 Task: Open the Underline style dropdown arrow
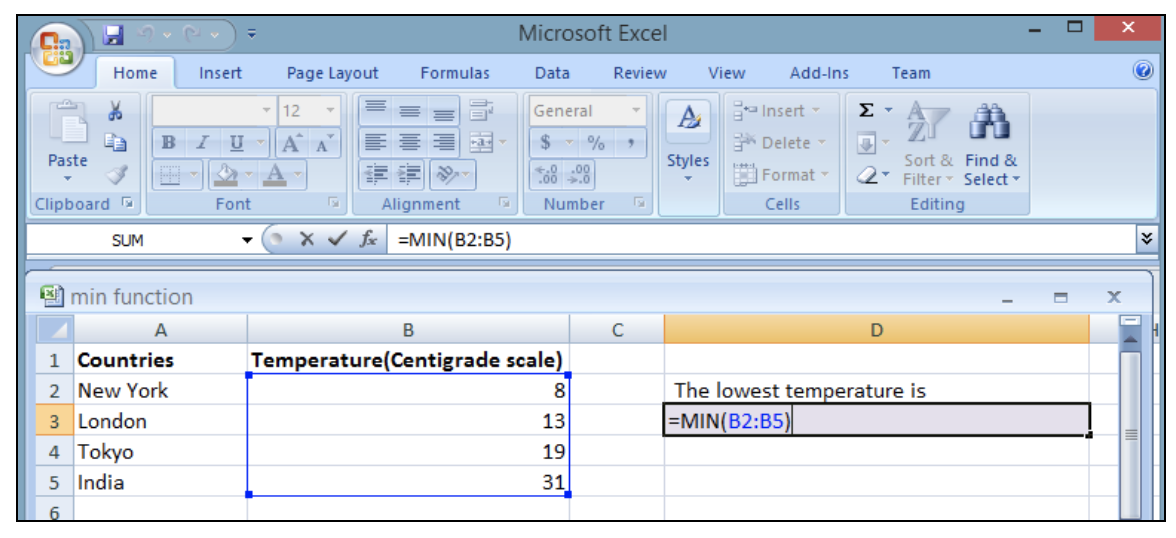point(261,143)
